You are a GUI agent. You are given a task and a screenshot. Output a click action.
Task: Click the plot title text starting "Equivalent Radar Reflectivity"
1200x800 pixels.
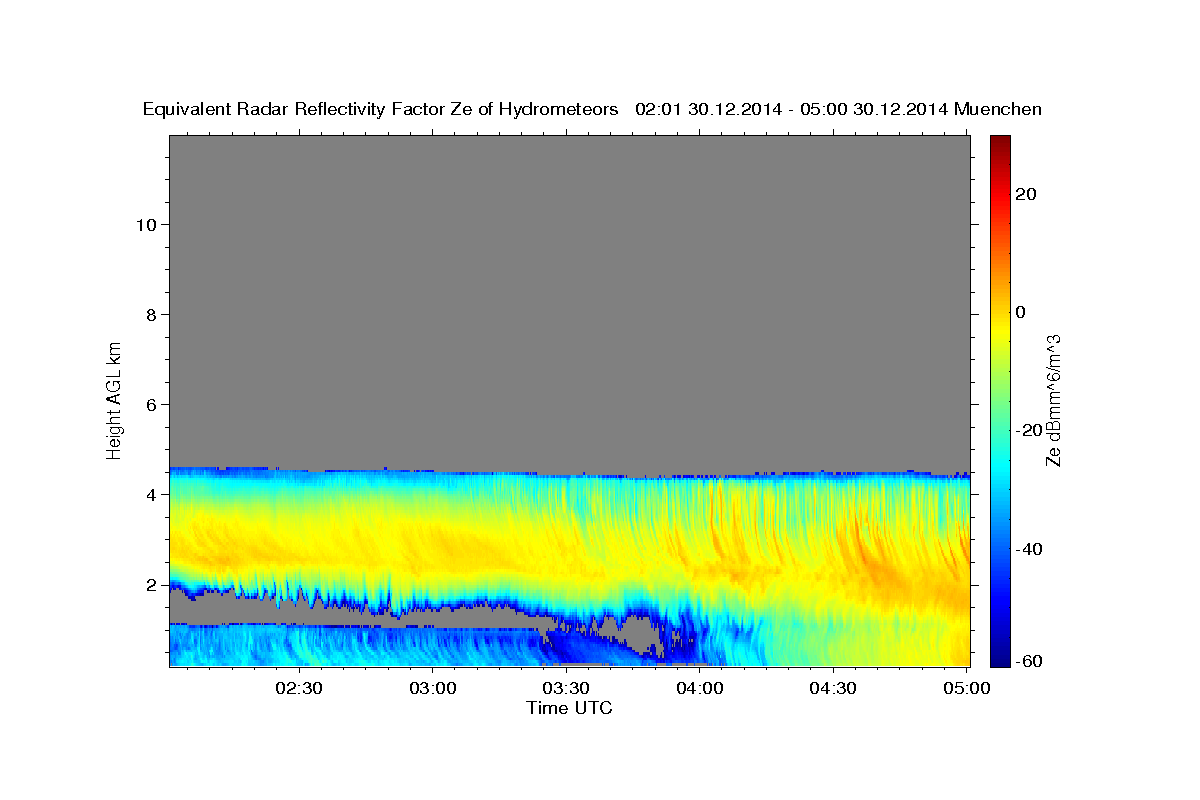pos(592,109)
